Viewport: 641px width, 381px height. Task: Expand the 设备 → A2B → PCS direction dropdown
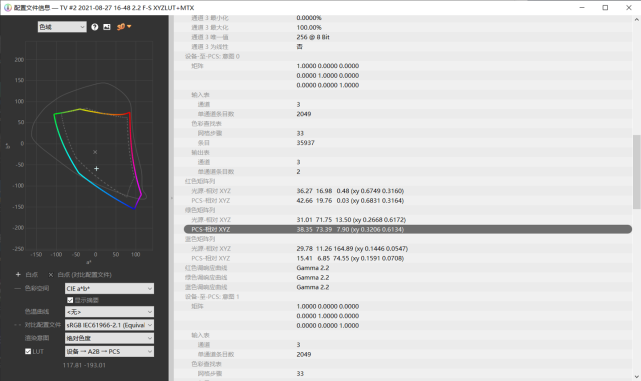point(110,352)
